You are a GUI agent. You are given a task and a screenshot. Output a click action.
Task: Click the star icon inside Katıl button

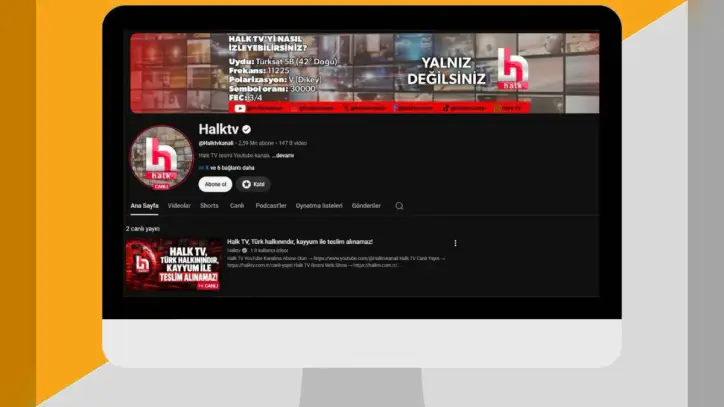pos(247,184)
